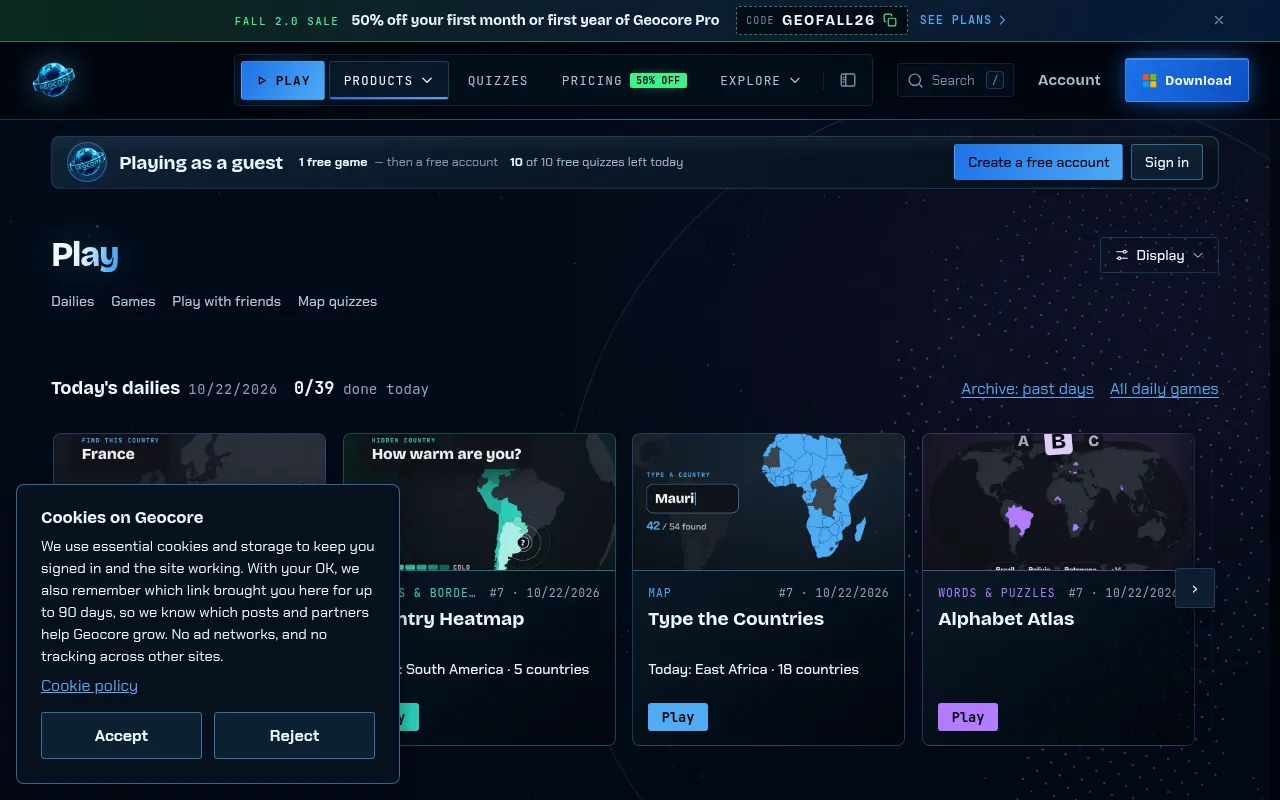Click the play triangle icon in navbar

point(261,80)
